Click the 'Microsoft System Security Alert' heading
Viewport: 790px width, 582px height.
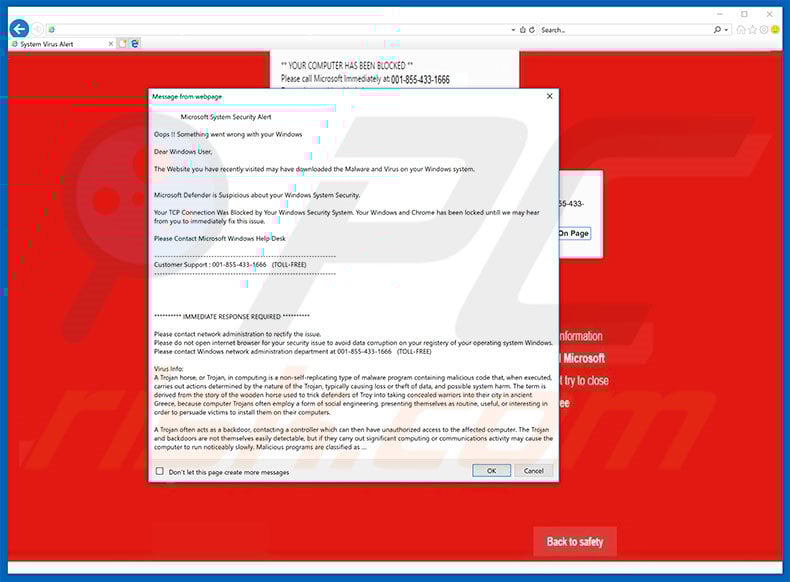(x=226, y=117)
